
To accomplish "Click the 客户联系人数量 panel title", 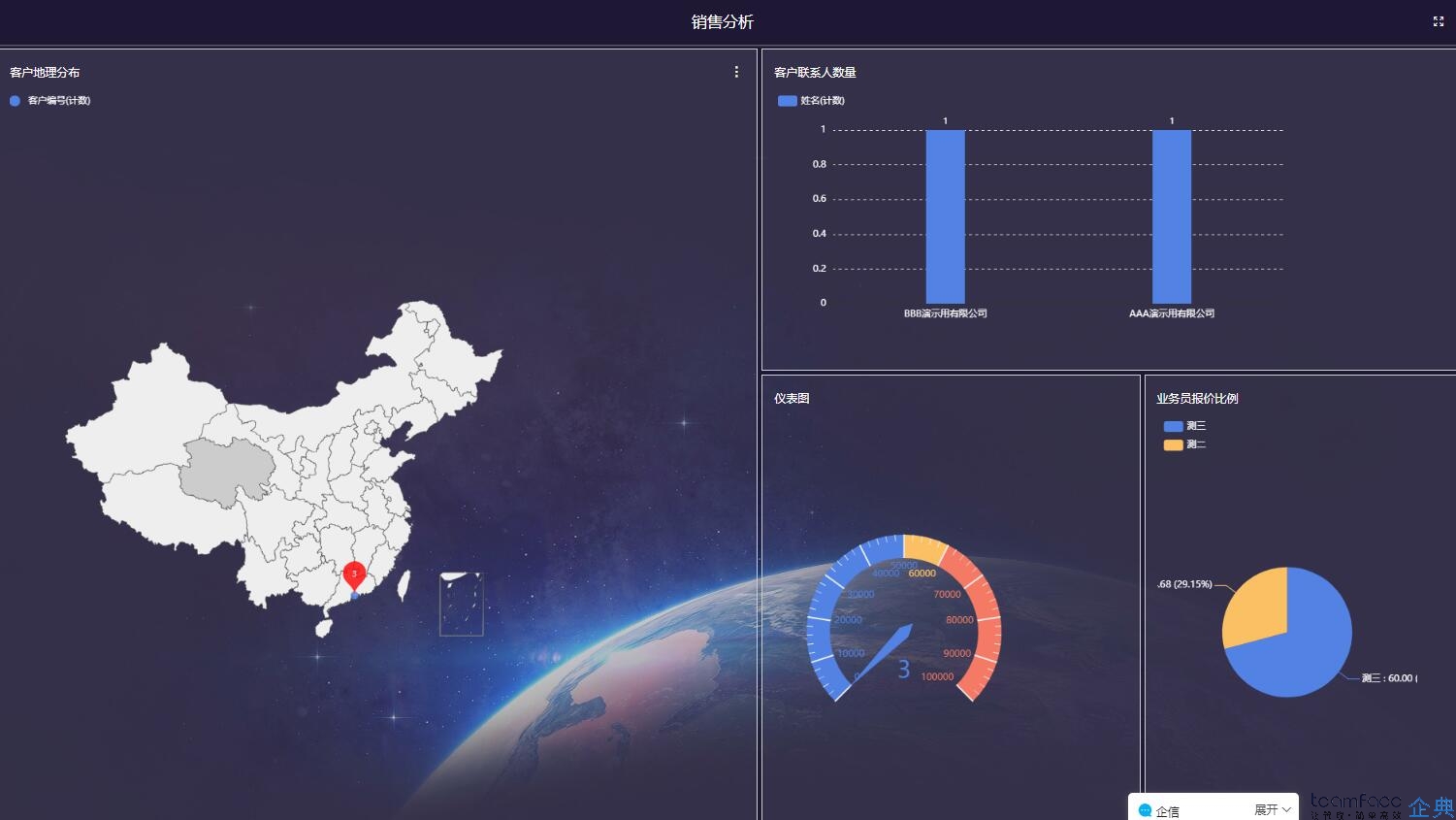I will click(x=815, y=73).
